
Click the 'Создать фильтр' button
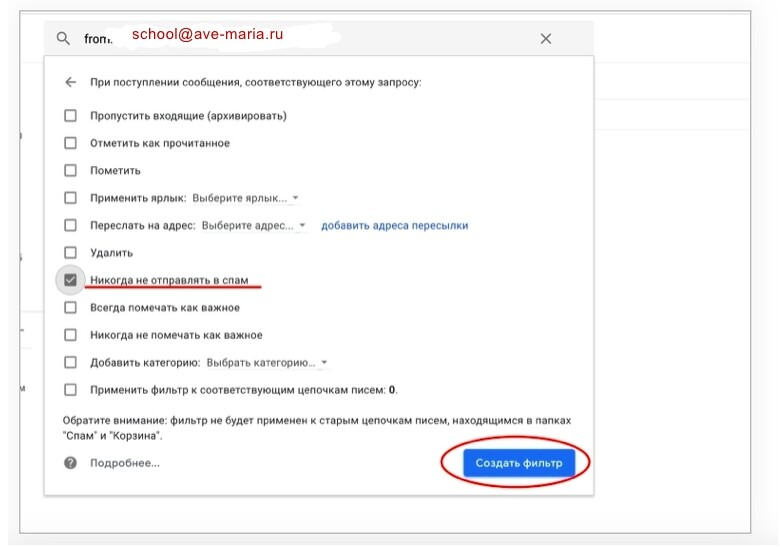pyautogui.click(x=519, y=463)
